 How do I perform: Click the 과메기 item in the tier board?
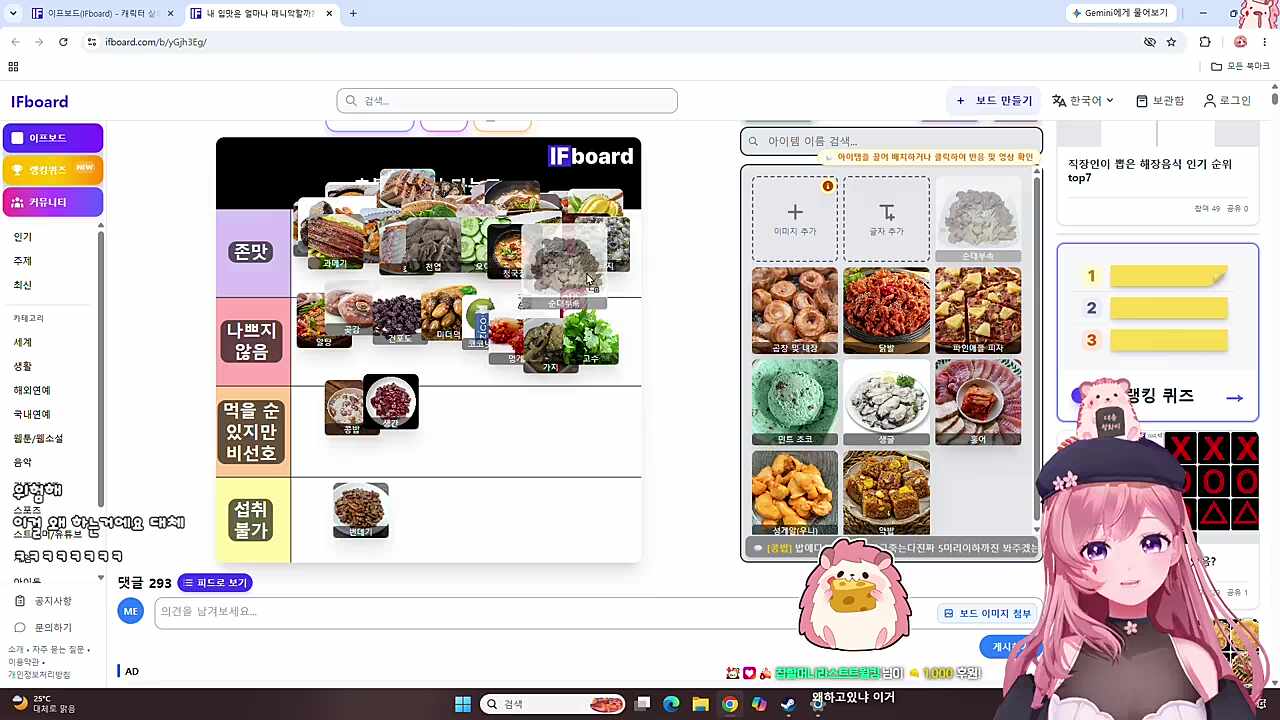335,241
